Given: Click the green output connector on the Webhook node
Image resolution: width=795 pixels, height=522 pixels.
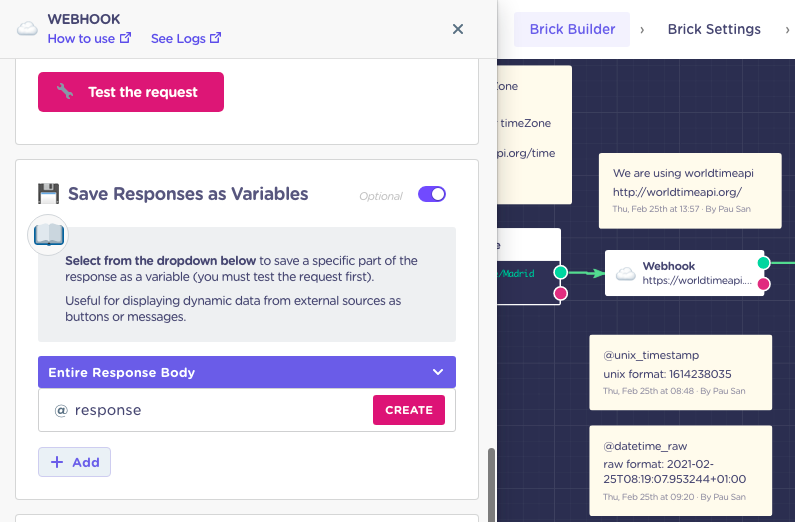Looking at the screenshot, I should pos(764,263).
